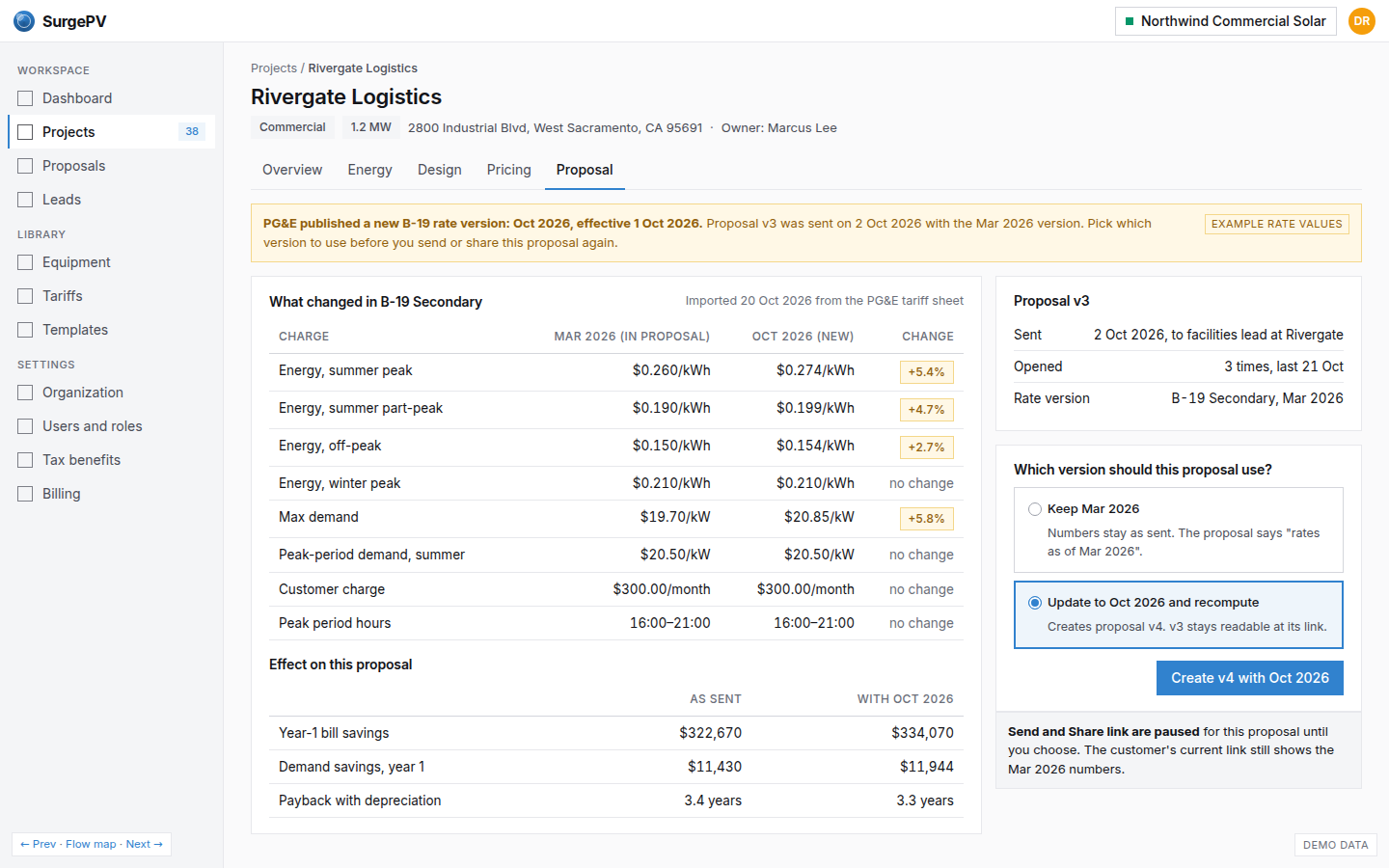Click the Tariffs sidebar icon
The width and height of the screenshot is (1389, 868).
25,296
